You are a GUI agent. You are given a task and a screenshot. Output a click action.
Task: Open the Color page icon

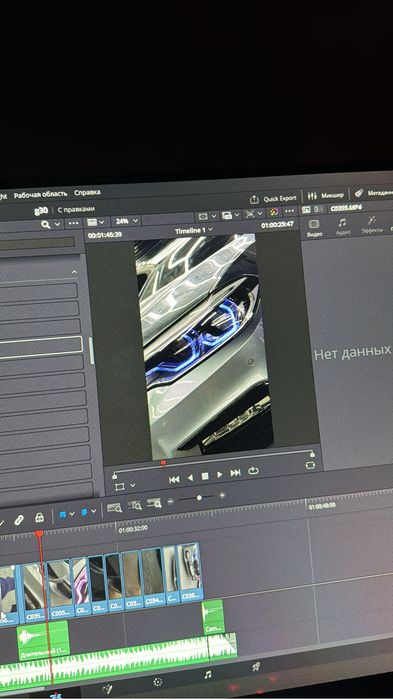[x=157, y=682]
